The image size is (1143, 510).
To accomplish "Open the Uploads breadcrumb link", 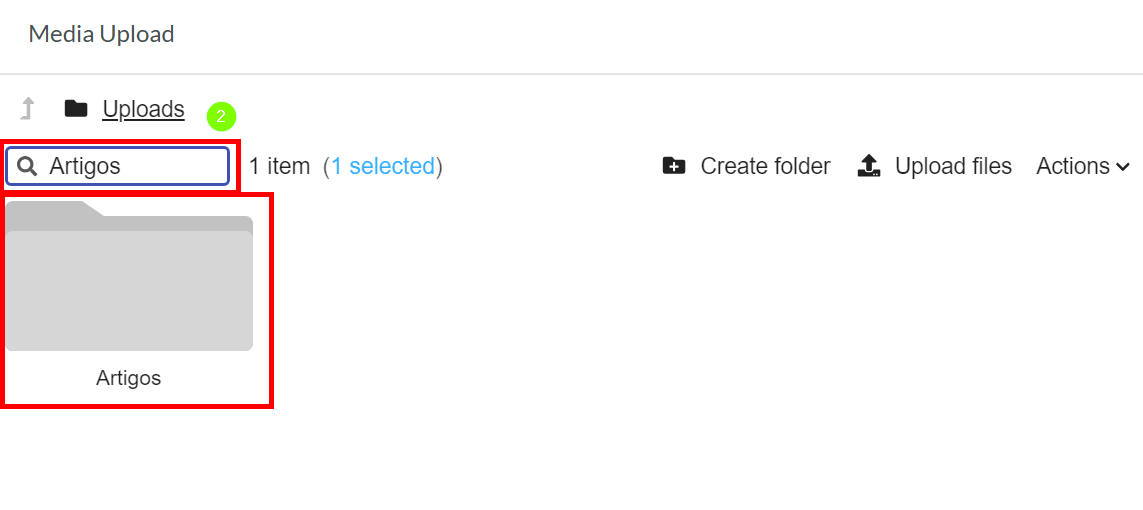I will click(143, 109).
